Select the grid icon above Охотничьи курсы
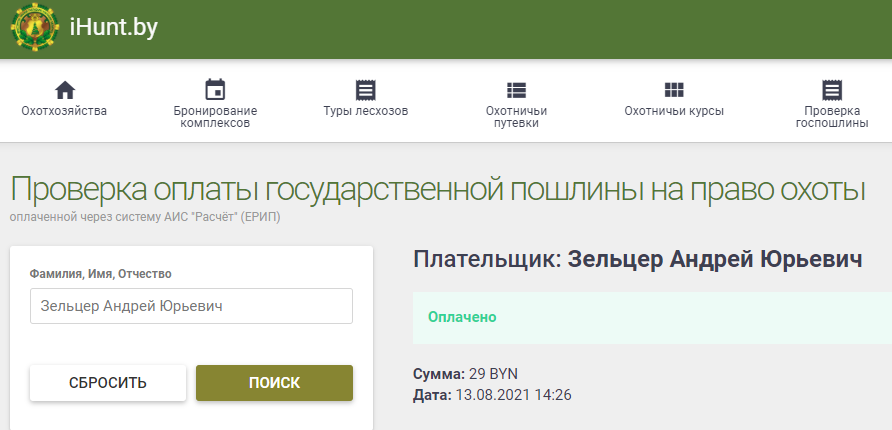Image resolution: width=892 pixels, height=430 pixels. point(674,89)
